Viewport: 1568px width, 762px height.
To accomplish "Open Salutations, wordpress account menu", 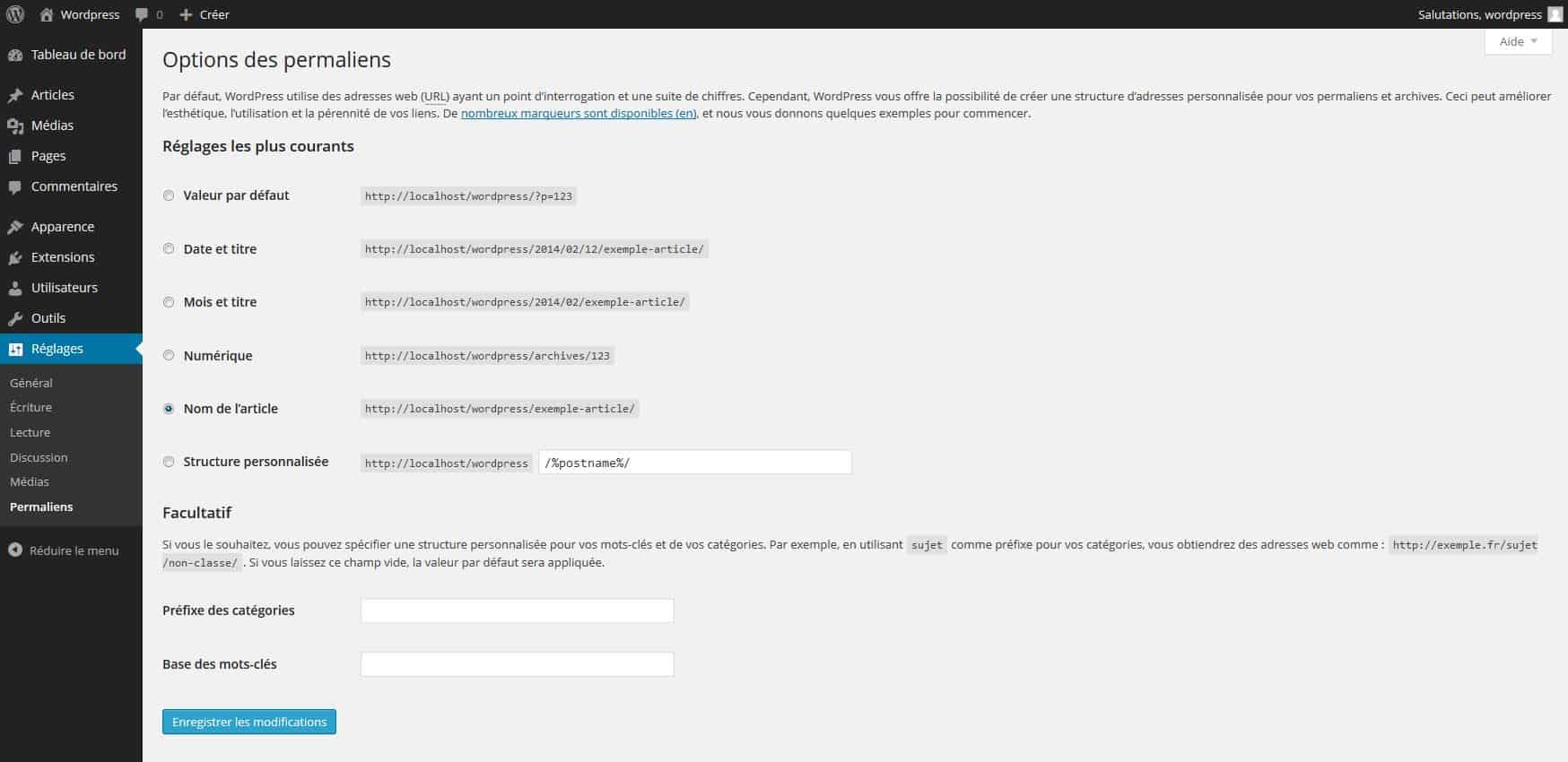I will (1490, 14).
